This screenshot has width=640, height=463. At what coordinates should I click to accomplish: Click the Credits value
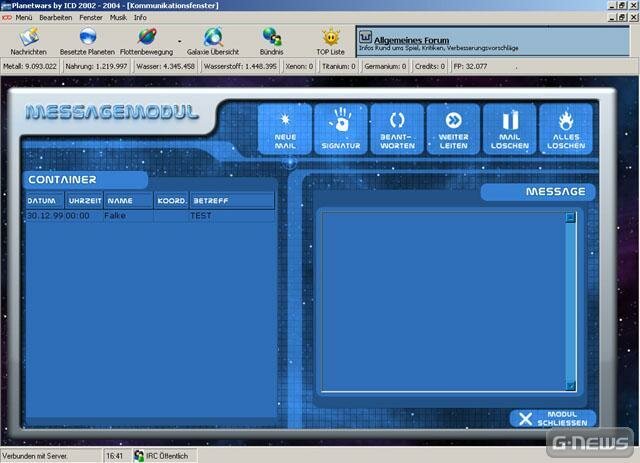pos(430,66)
